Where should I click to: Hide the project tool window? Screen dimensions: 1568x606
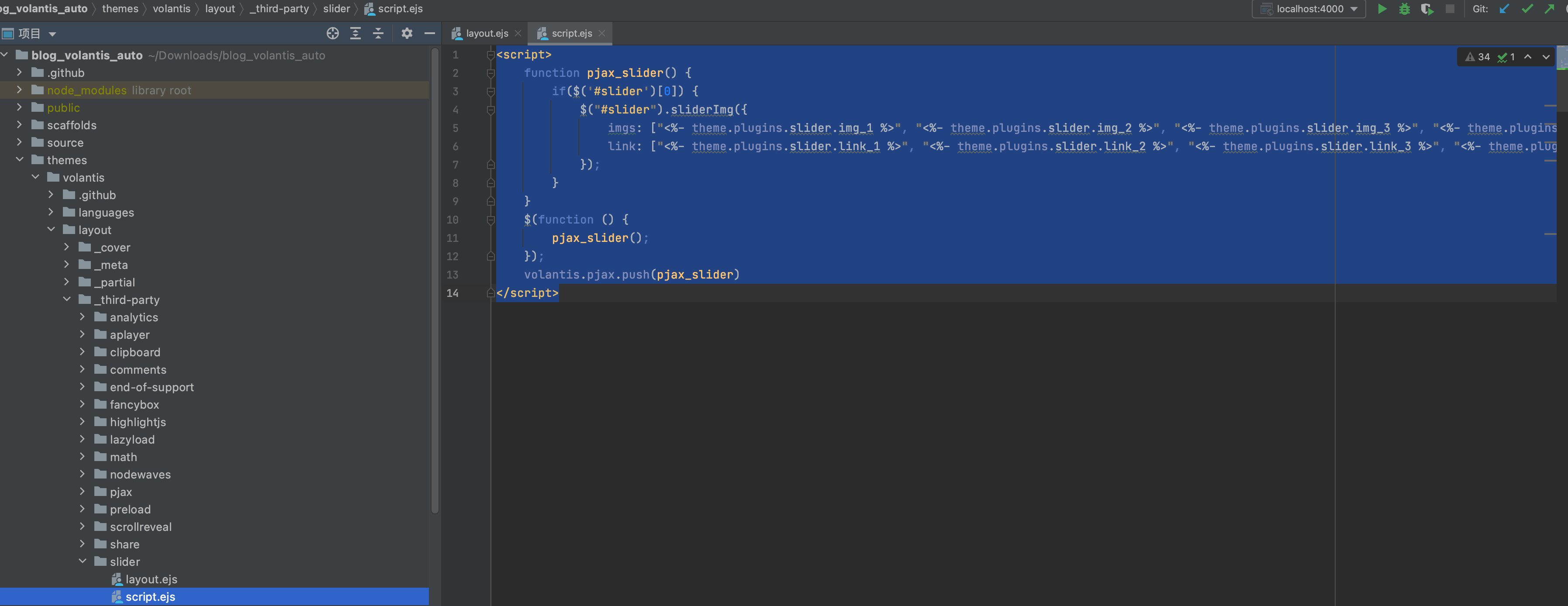pos(430,34)
